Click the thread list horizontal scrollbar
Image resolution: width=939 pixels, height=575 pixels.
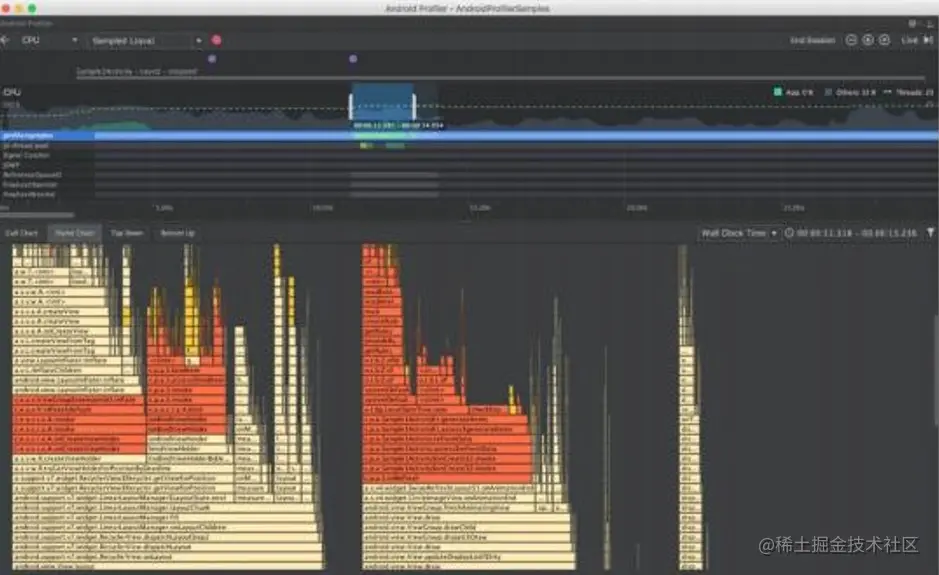click(x=37, y=214)
